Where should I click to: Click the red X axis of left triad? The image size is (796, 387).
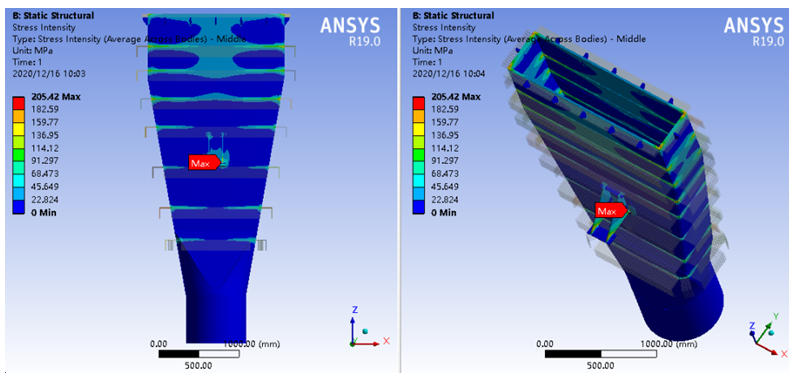(x=367, y=344)
